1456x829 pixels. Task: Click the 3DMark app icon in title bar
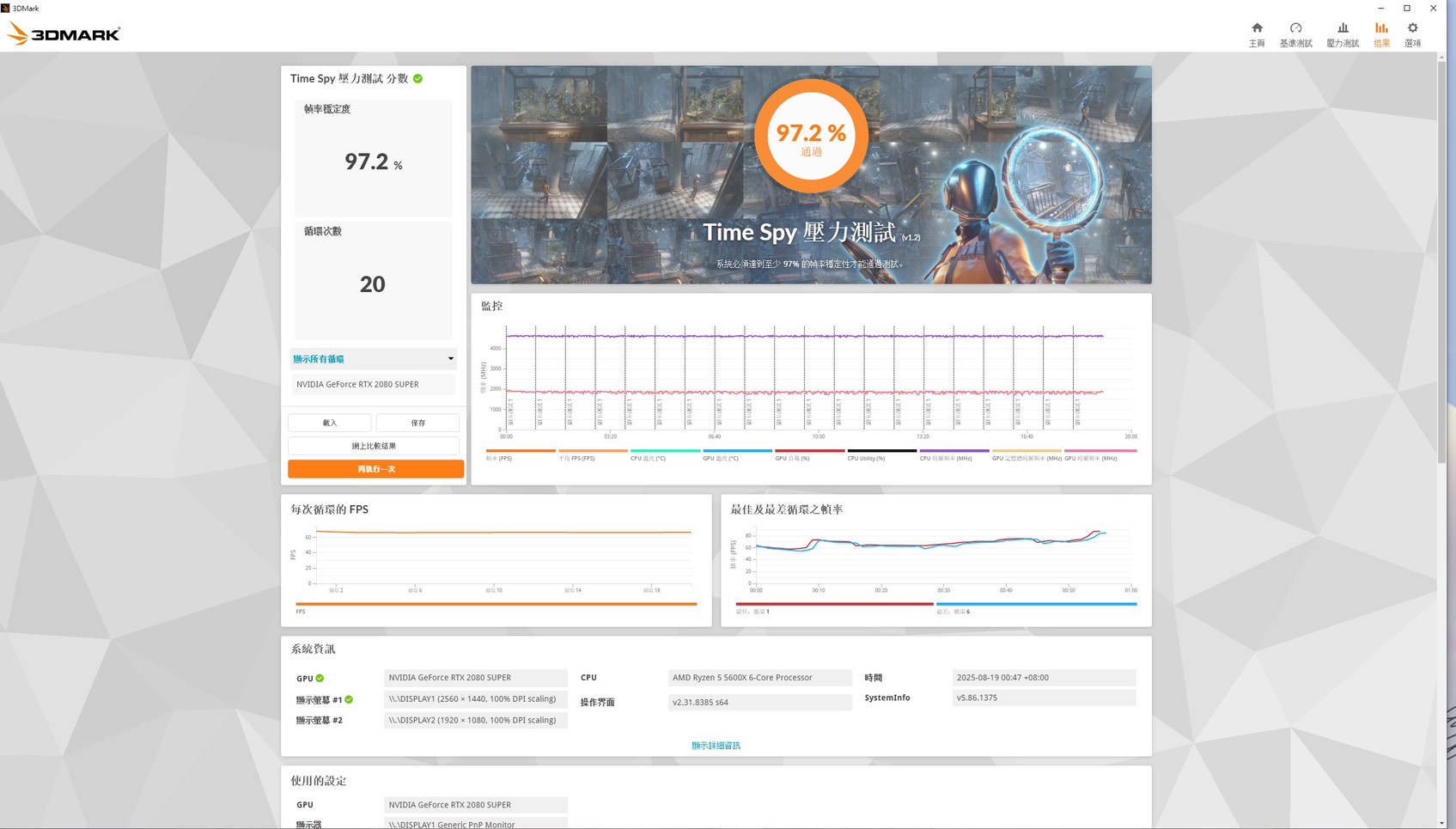click(x=6, y=8)
